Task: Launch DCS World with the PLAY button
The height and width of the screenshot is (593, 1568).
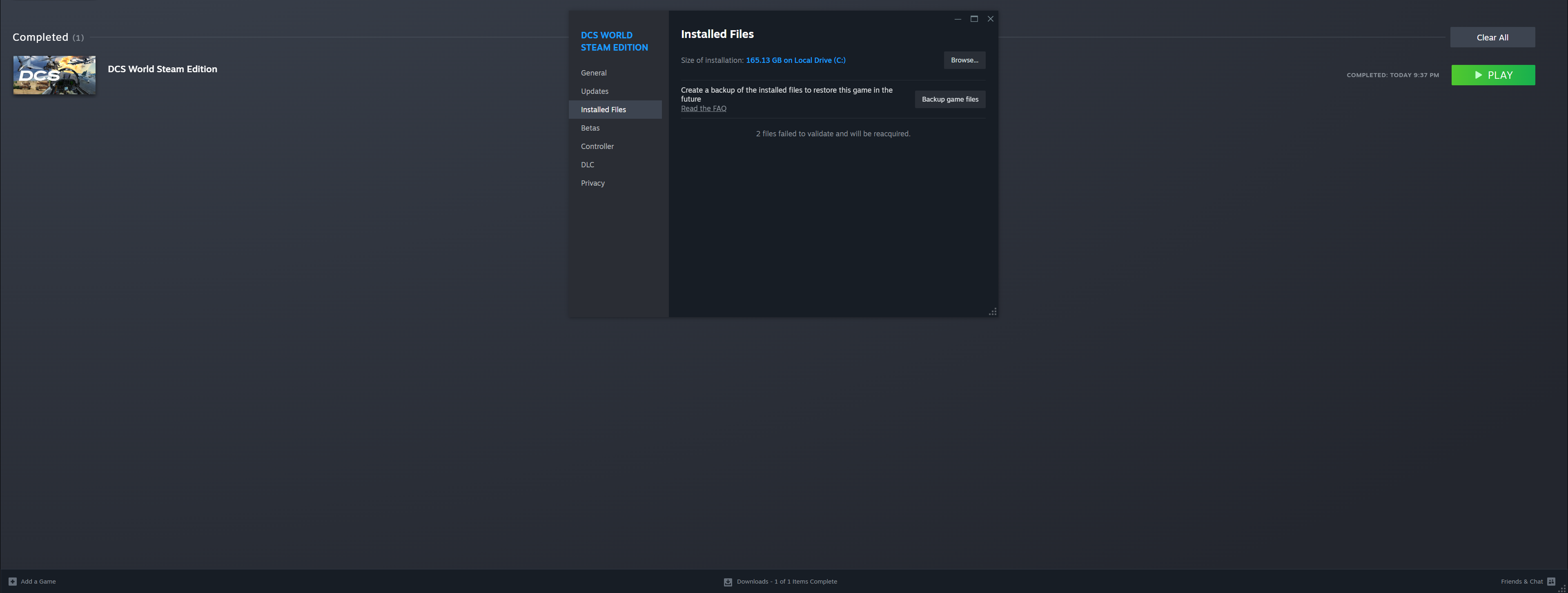Action: tap(1492, 75)
